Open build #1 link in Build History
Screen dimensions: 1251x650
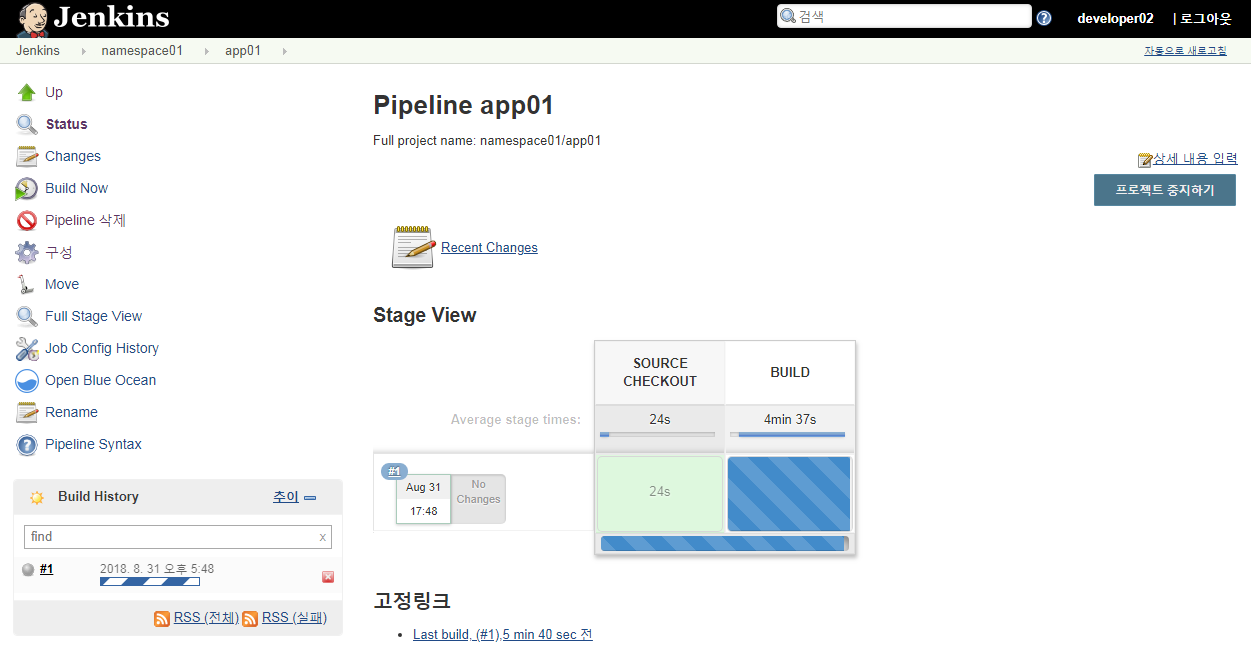coord(46,569)
